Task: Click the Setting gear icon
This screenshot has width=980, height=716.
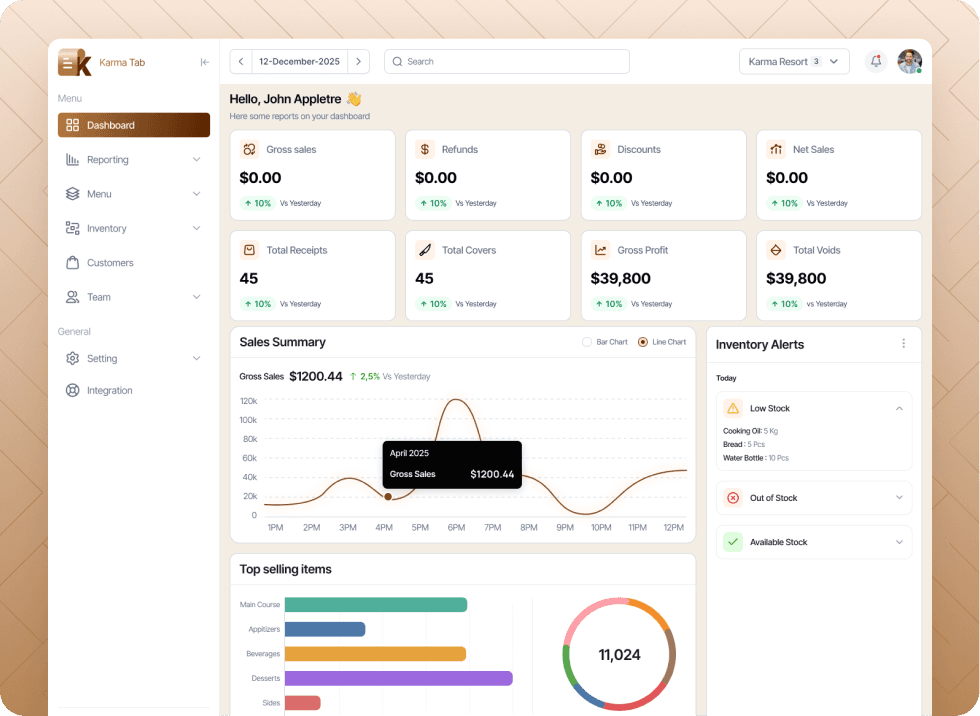Action: click(x=72, y=358)
